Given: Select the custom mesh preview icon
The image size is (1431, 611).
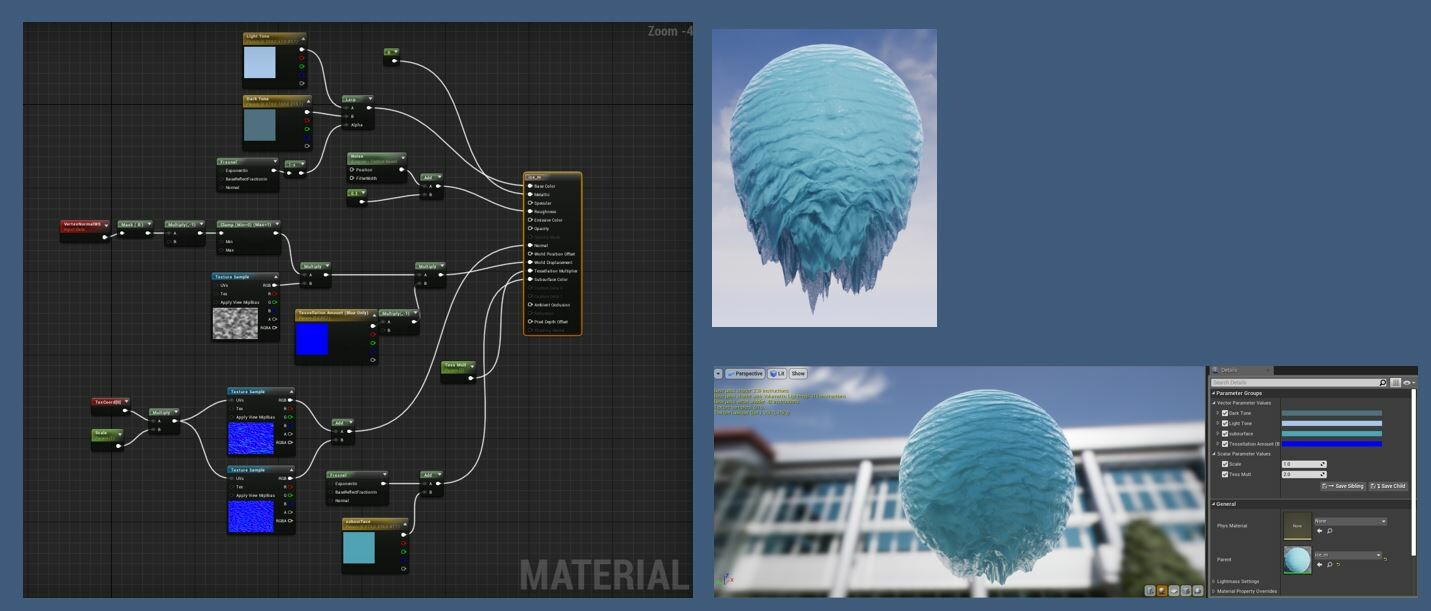Looking at the screenshot, I should 1198,590.
